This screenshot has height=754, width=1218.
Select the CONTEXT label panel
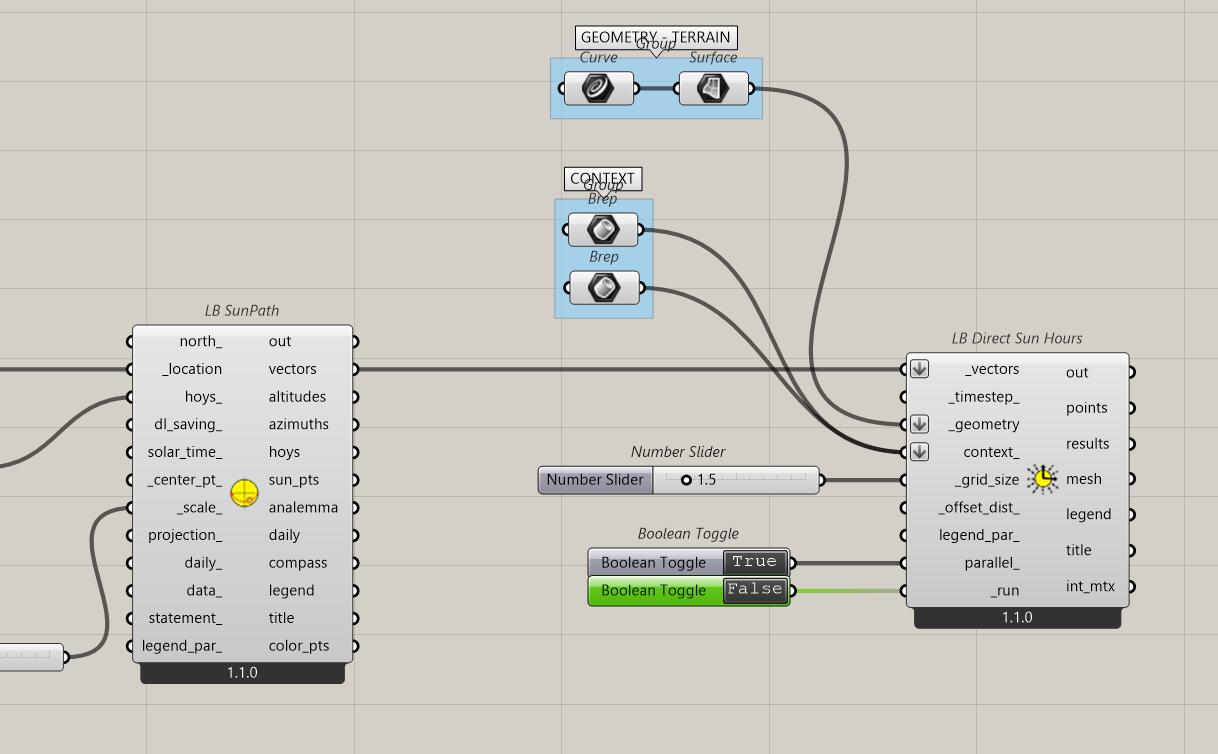[603, 179]
